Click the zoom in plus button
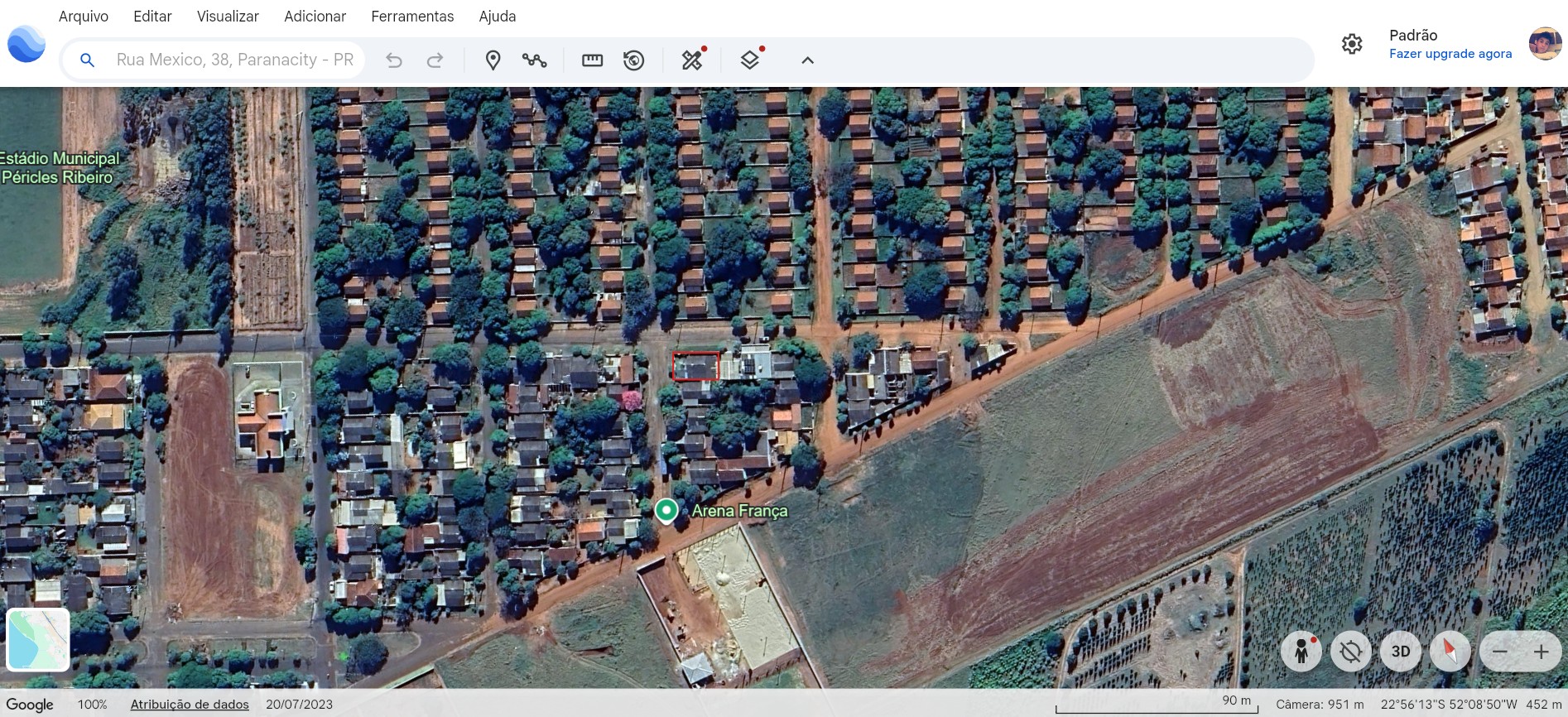 1541,652
